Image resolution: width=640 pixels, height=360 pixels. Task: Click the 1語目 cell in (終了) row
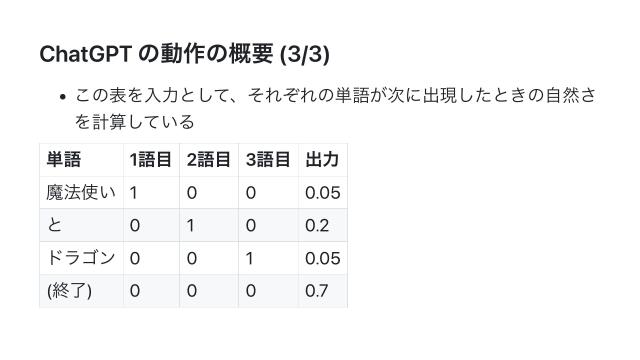tap(151, 291)
